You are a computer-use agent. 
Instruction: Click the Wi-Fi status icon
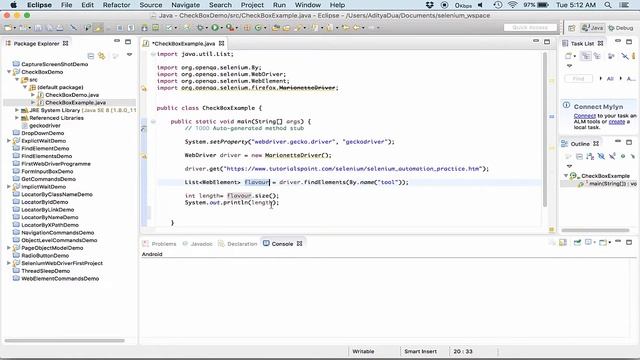click(513, 5)
